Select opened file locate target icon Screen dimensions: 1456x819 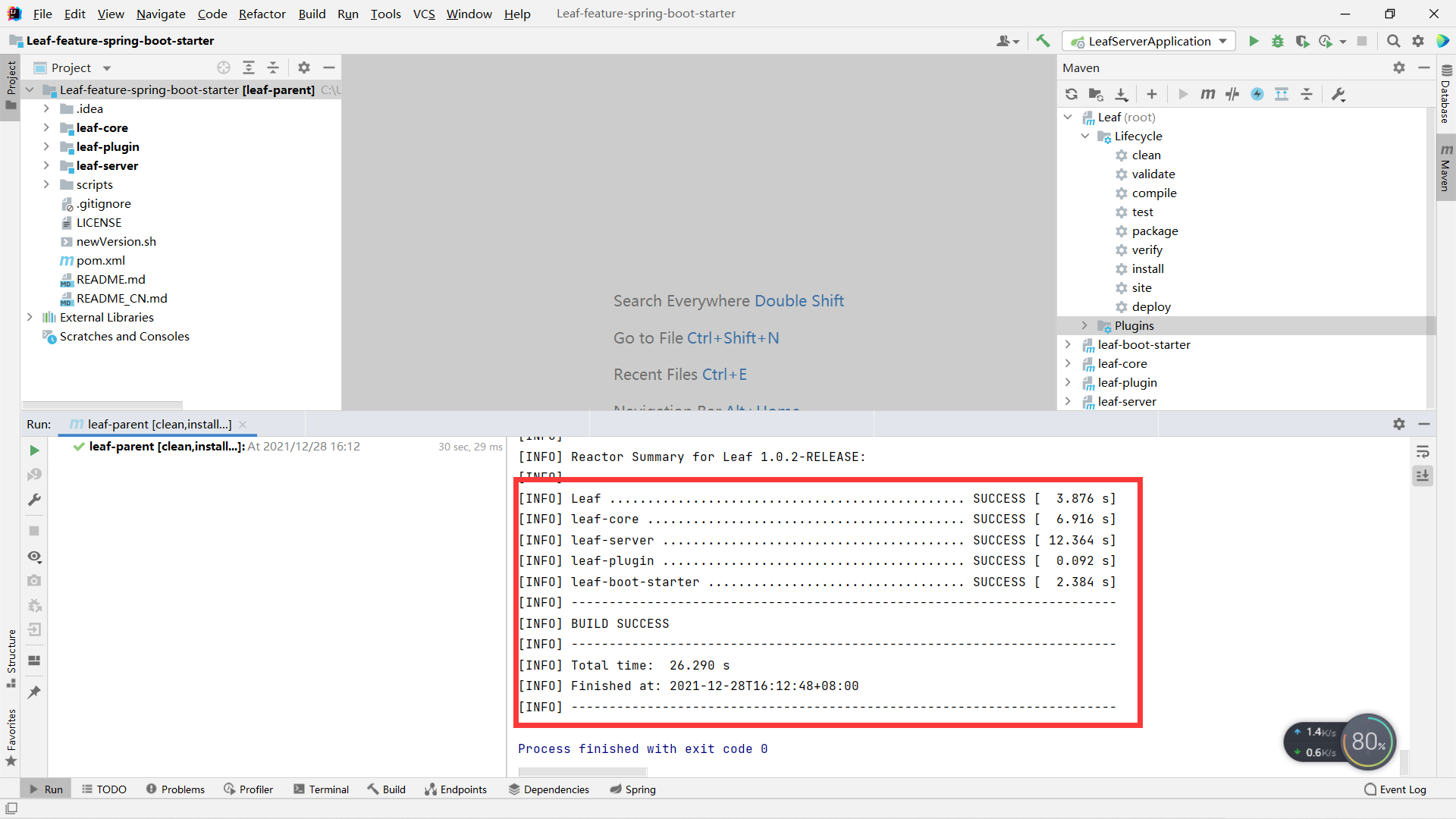click(x=224, y=67)
